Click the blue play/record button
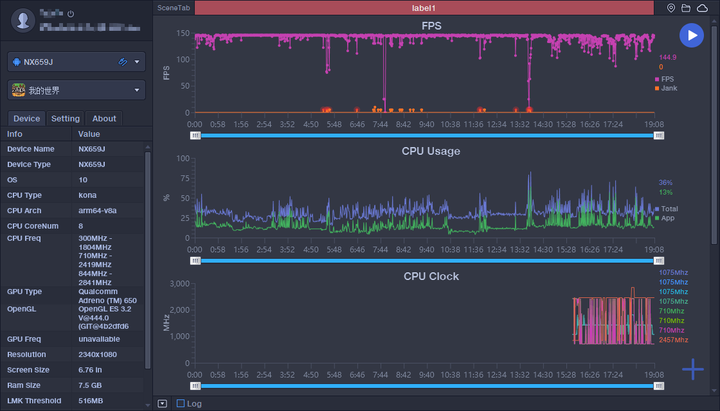 coord(690,35)
